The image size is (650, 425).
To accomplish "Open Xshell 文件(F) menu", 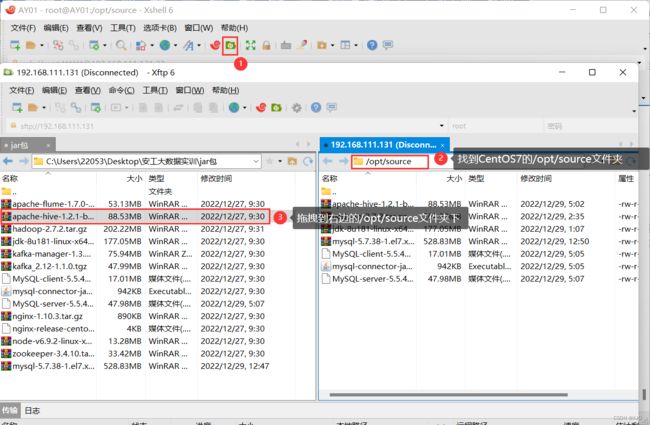I will 23,28.
